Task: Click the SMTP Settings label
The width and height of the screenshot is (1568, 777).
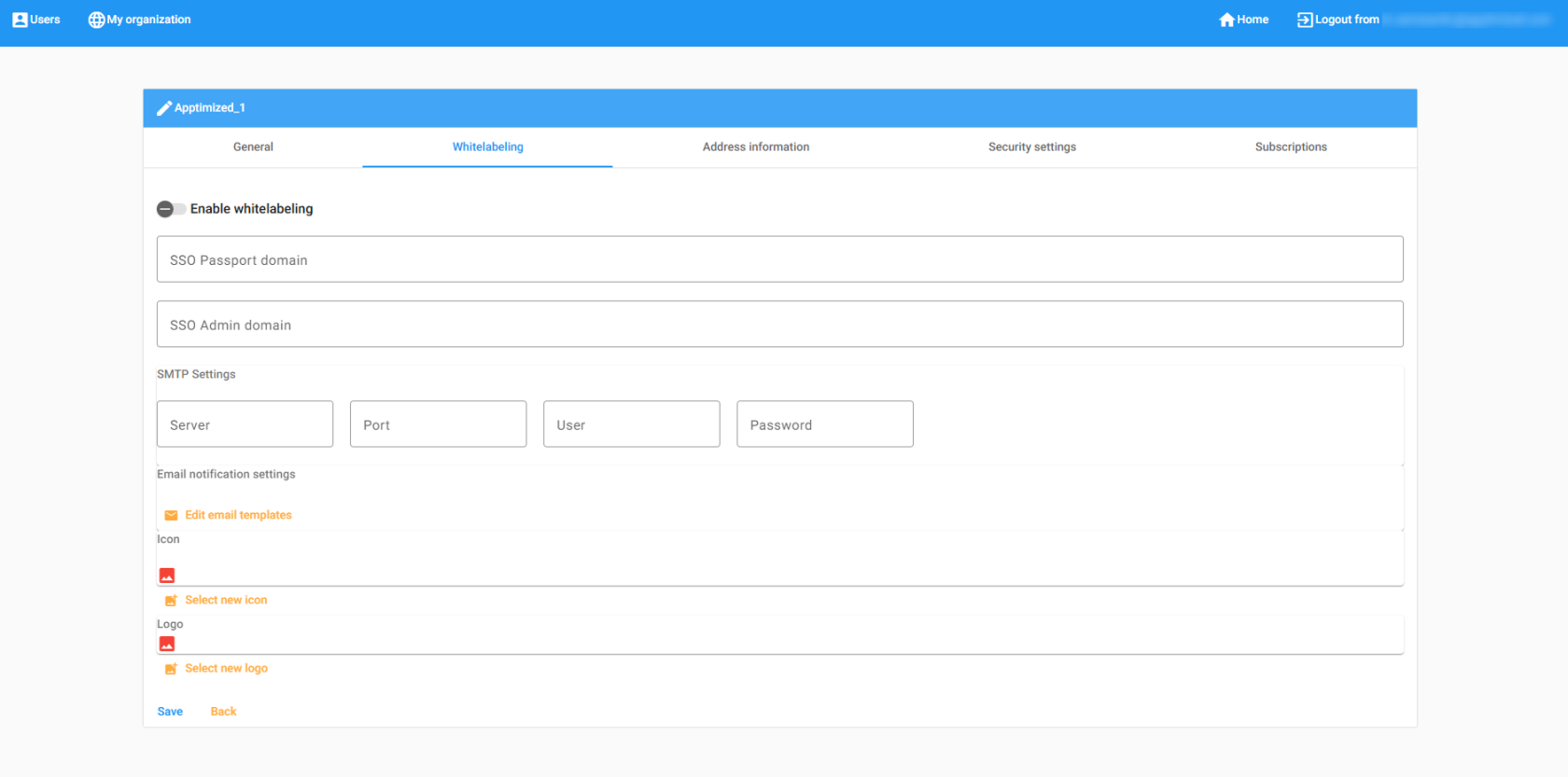Action: pos(196,374)
